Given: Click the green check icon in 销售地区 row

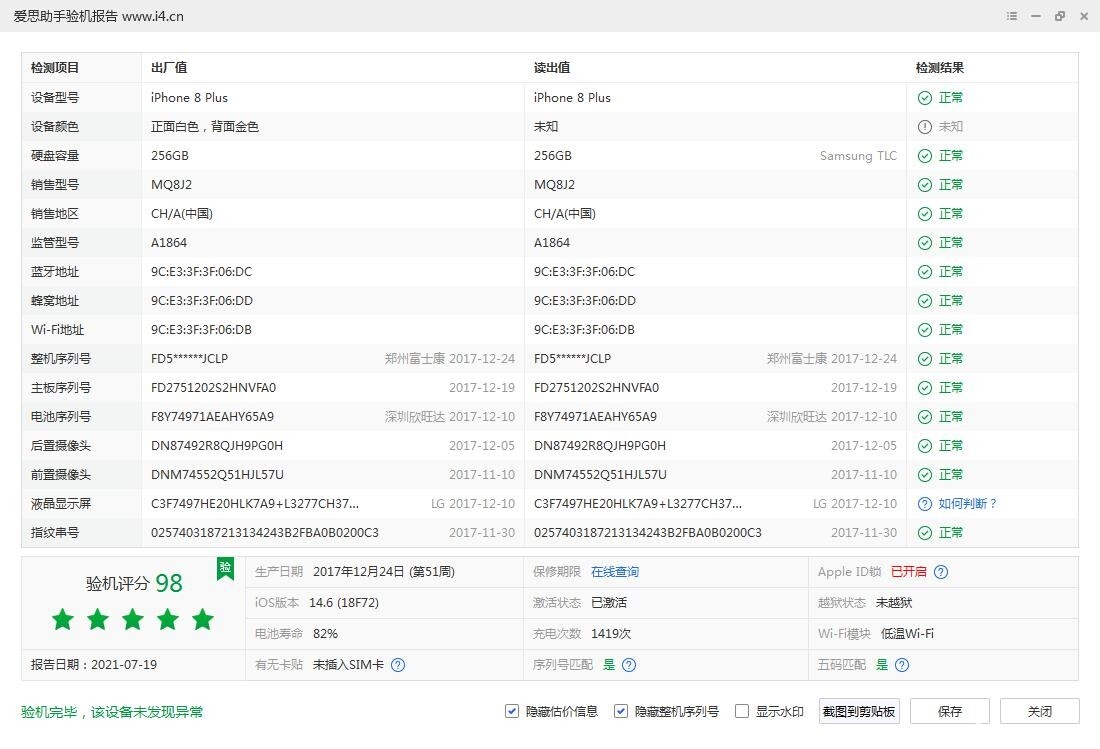Looking at the screenshot, I should 925,214.
